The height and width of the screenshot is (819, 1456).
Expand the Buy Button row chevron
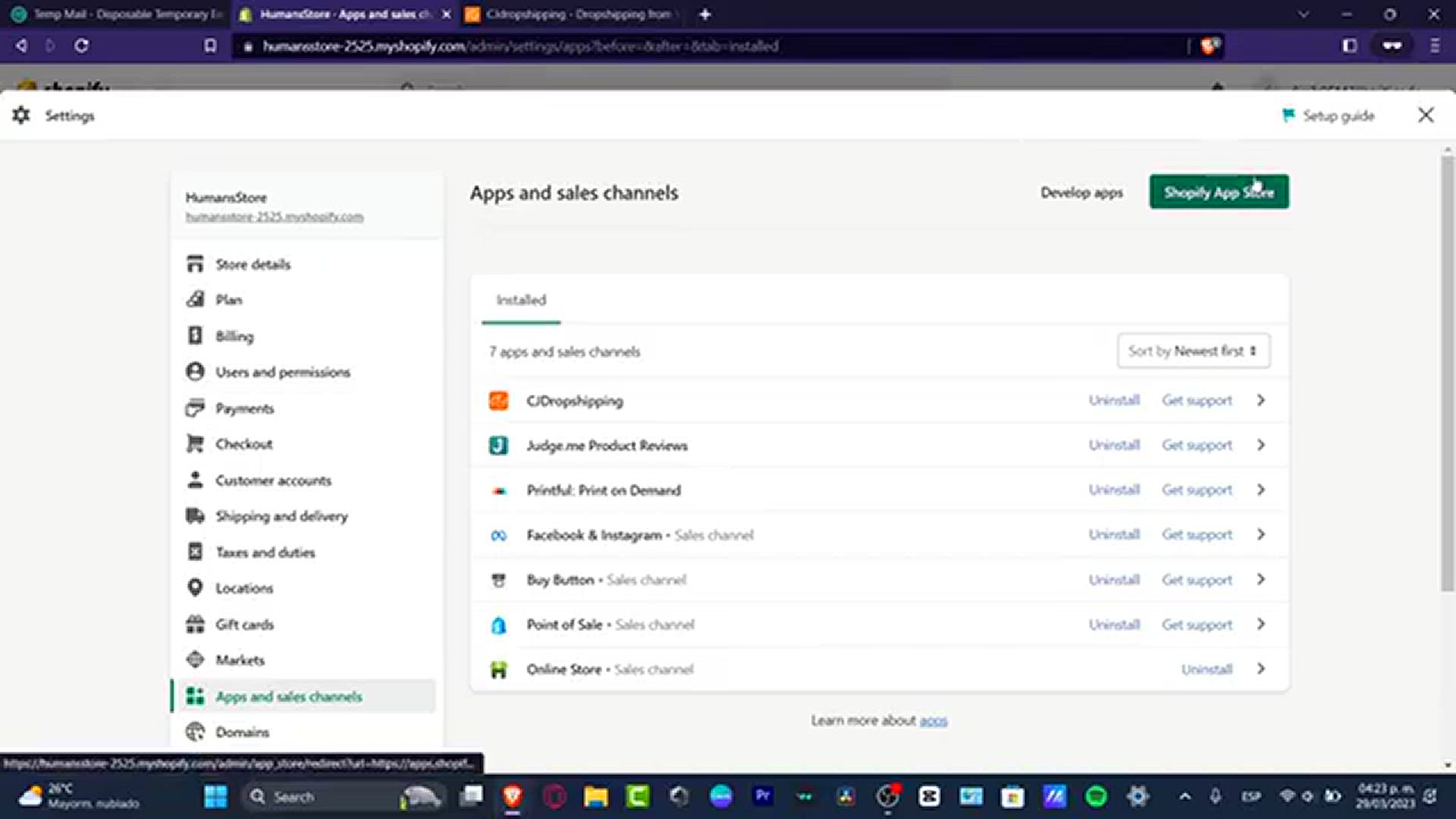point(1260,579)
